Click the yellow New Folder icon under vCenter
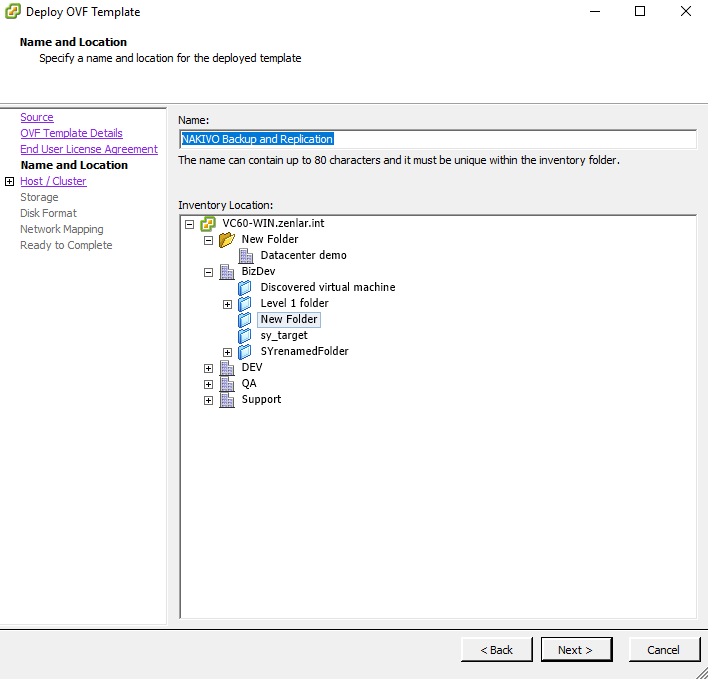Image resolution: width=708 pixels, height=679 pixels. pyautogui.click(x=227, y=239)
